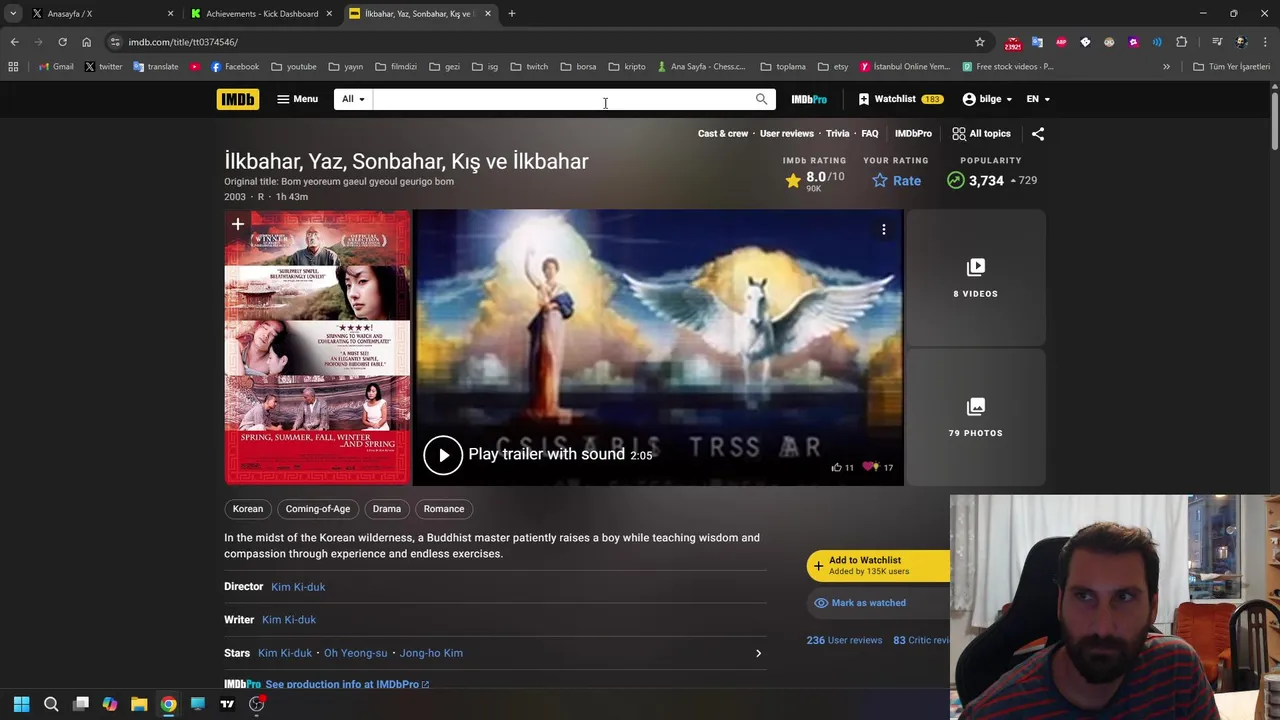The height and width of the screenshot is (720, 1280).
Task: Open Tüm Yer İşaretleri folder
Action: click(x=1231, y=67)
